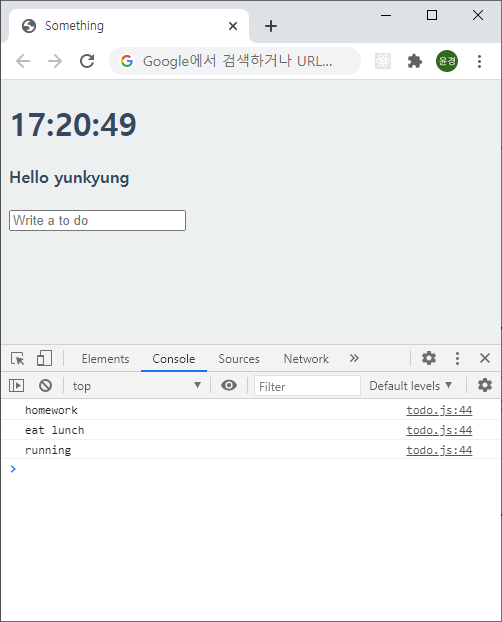The height and width of the screenshot is (622, 502).
Task: Click the running console message
Action: [48, 450]
